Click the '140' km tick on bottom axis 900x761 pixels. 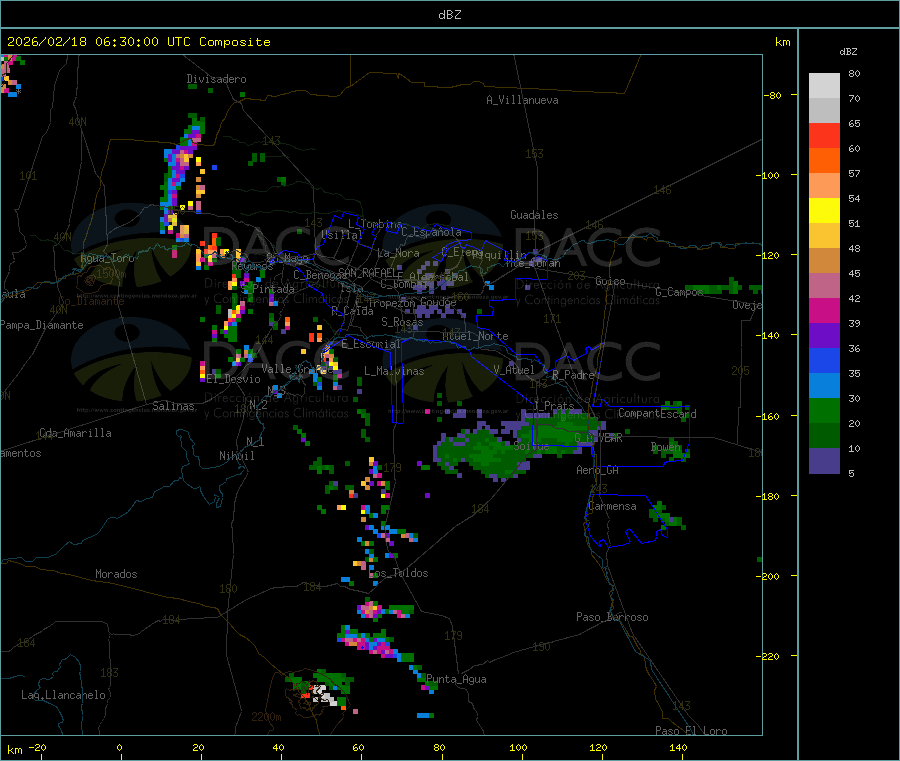tap(678, 747)
